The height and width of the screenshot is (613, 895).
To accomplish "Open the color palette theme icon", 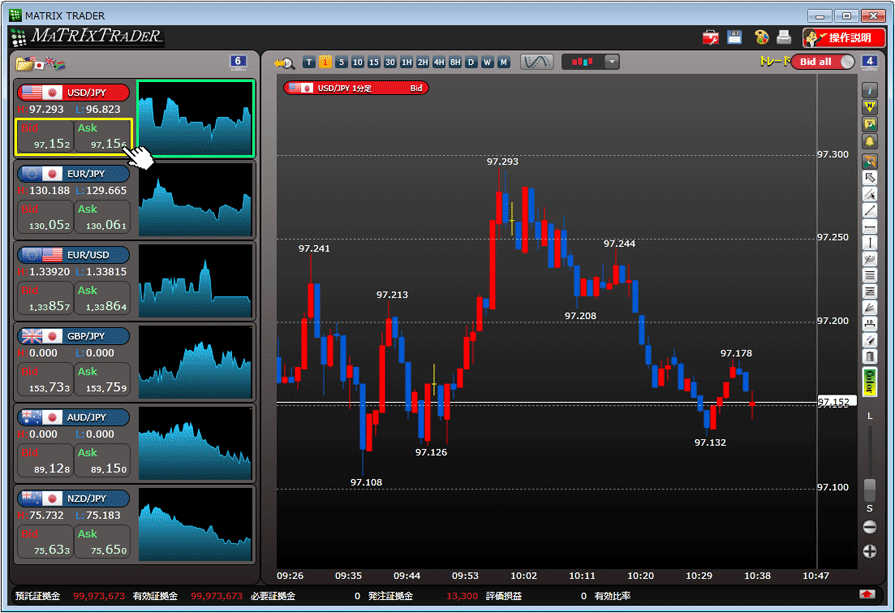I will click(761, 38).
